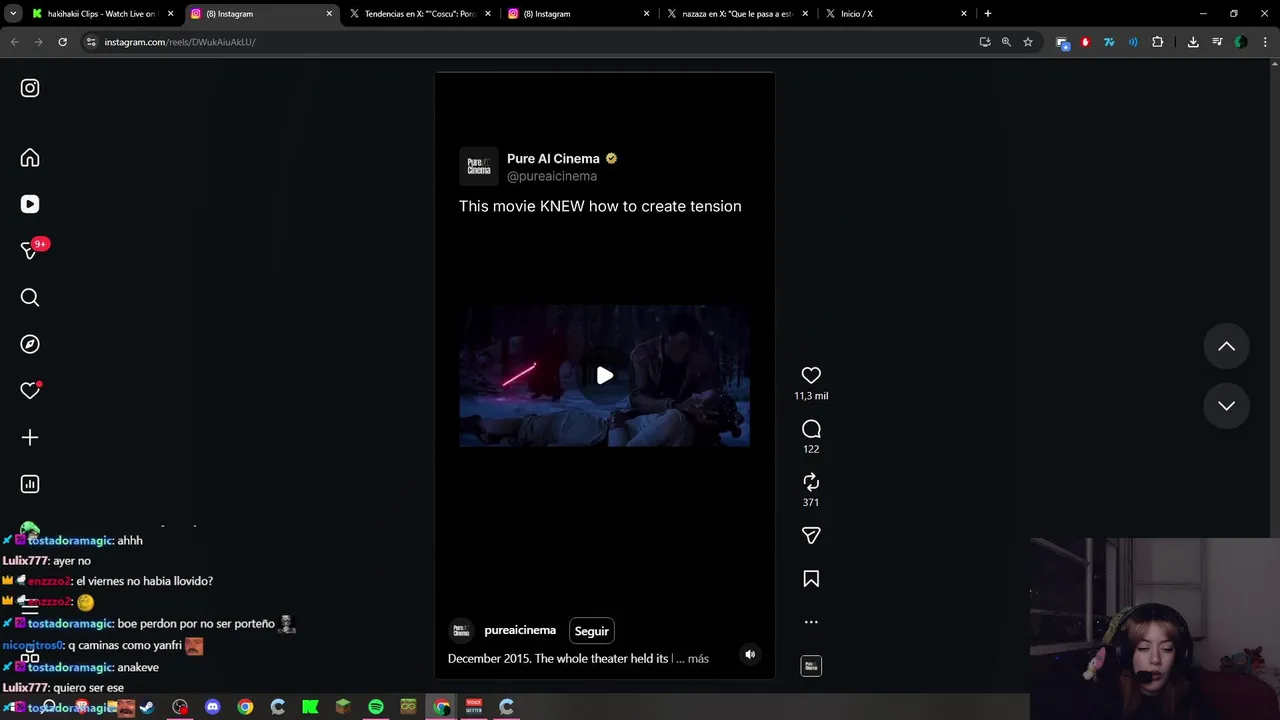Open the media control music note icon
Viewport: 1280px width, 720px height.
(x=1217, y=42)
